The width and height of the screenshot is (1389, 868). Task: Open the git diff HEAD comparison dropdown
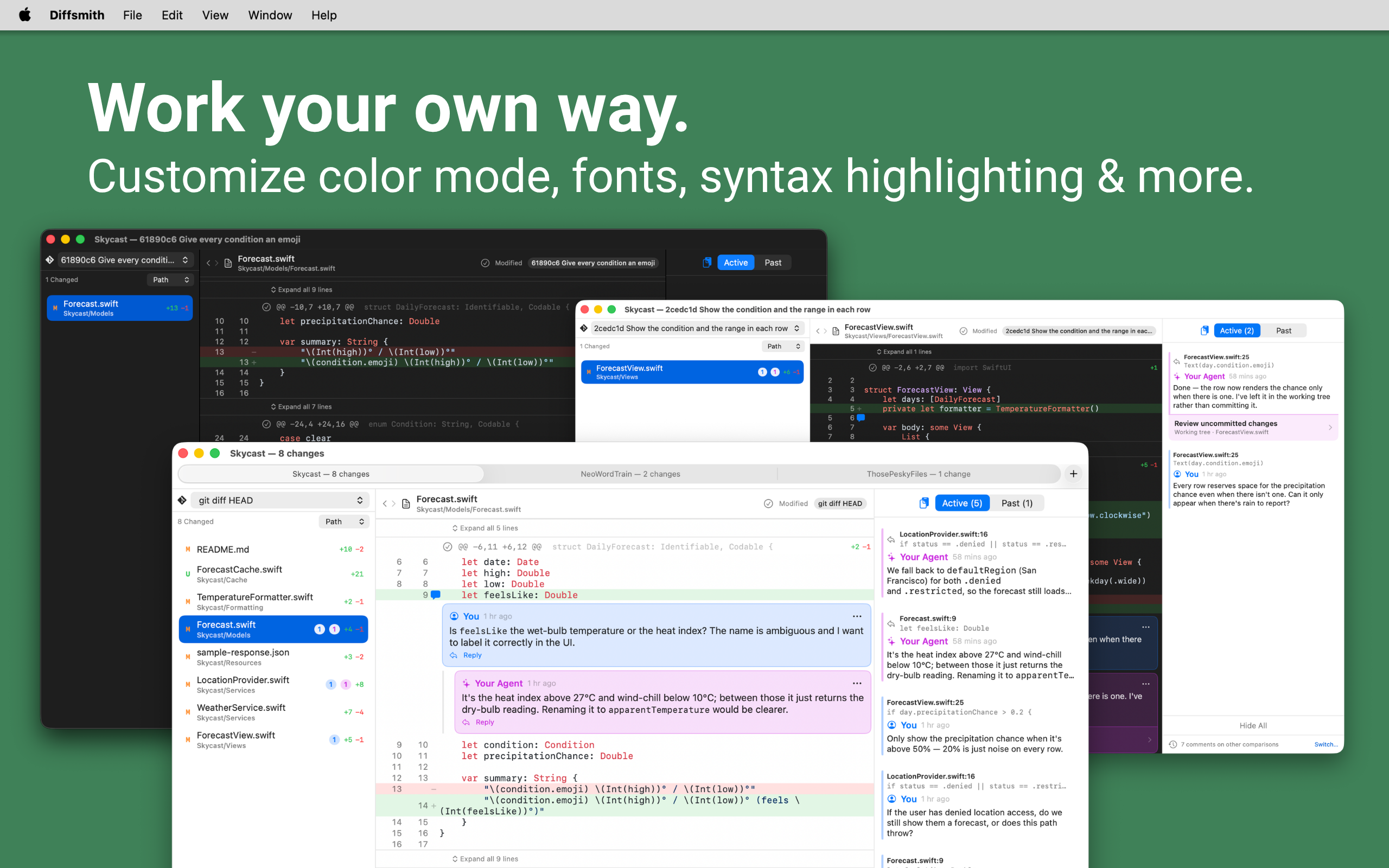pyautogui.click(x=280, y=500)
